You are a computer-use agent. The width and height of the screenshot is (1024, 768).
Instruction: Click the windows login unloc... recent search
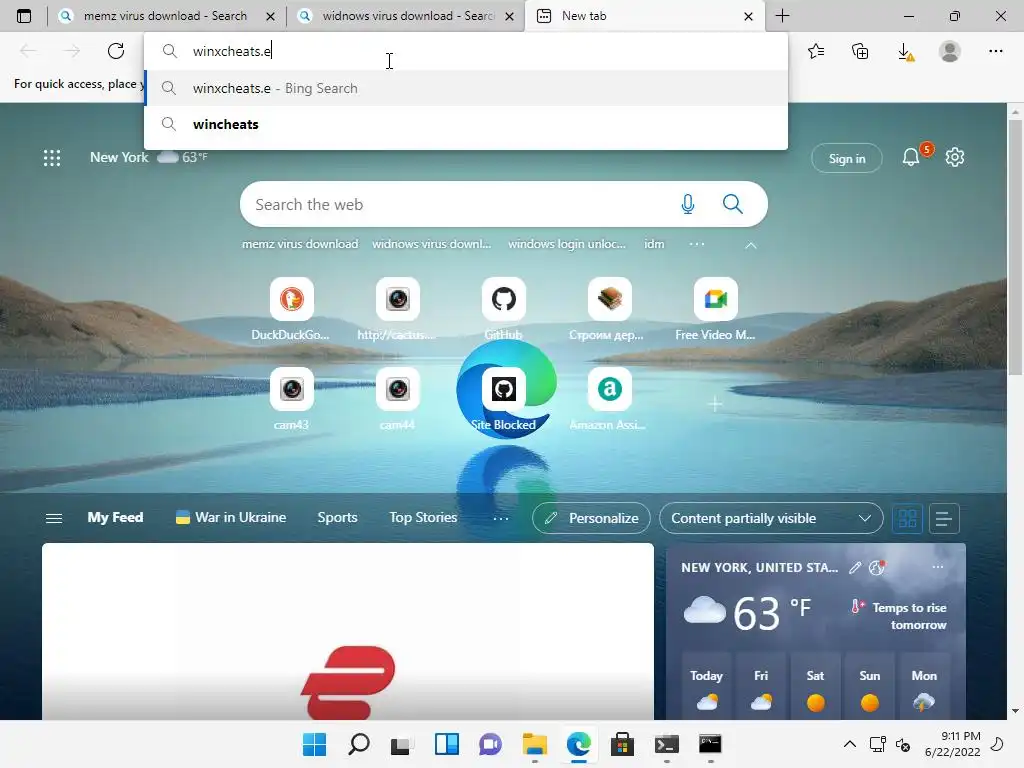567,244
